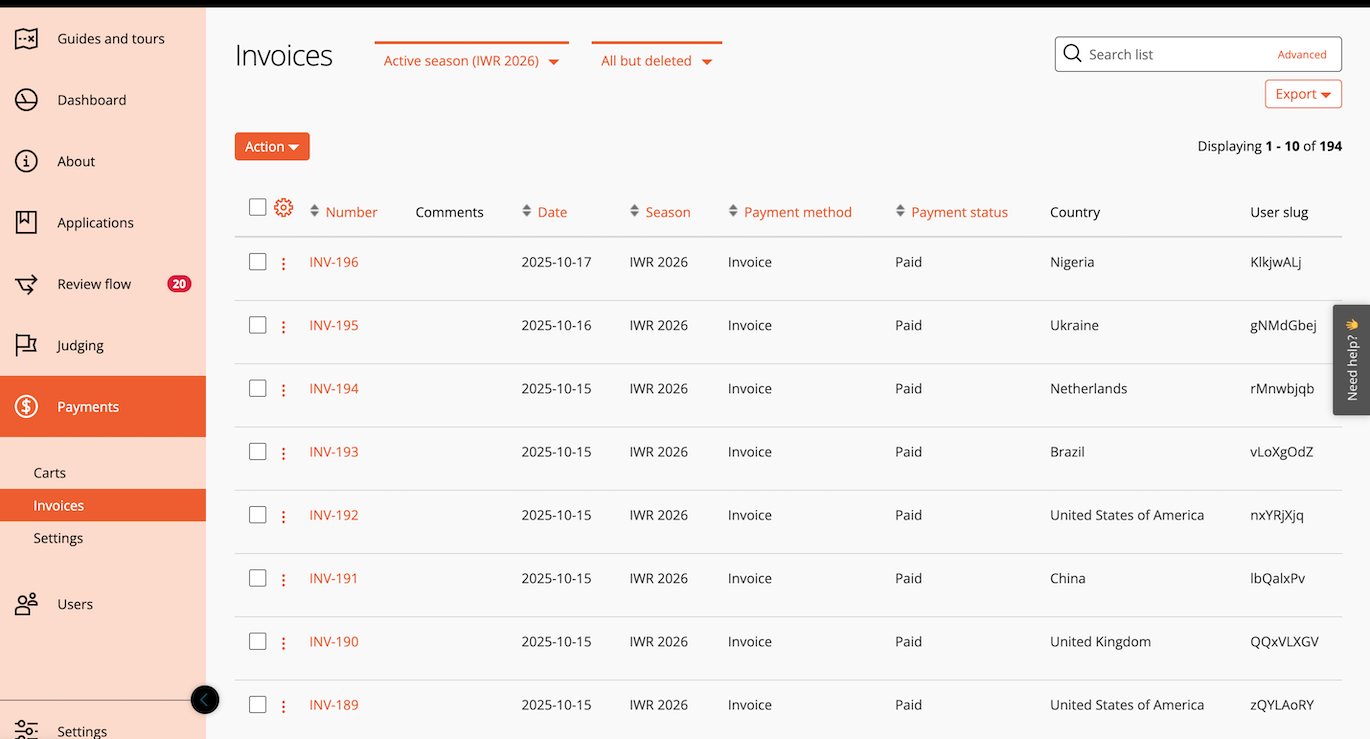Open the Export dropdown
The width and height of the screenshot is (1370, 739).
(x=1303, y=93)
